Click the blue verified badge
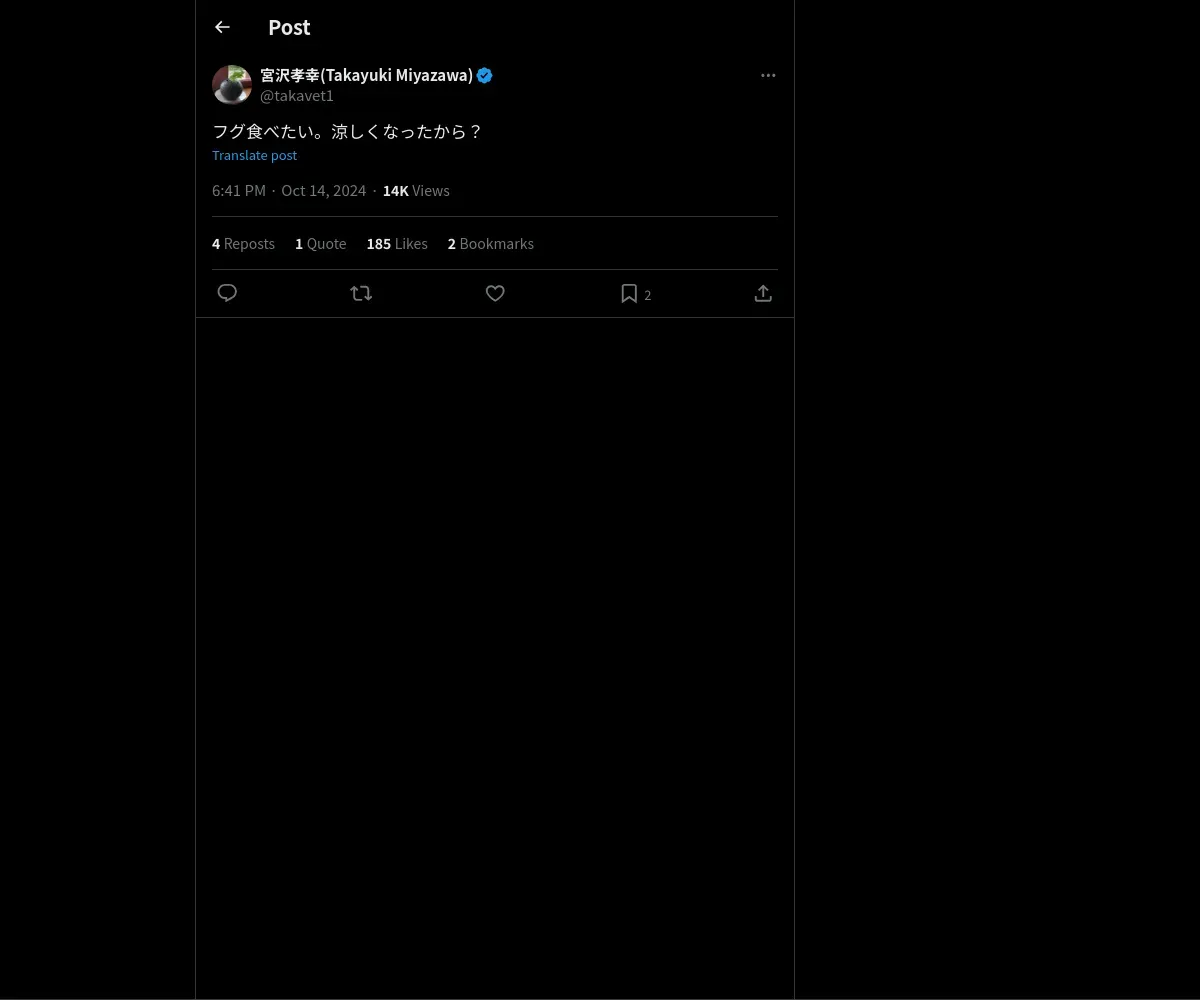Image resolution: width=1200 pixels, height=1000 pixels. 485,75
